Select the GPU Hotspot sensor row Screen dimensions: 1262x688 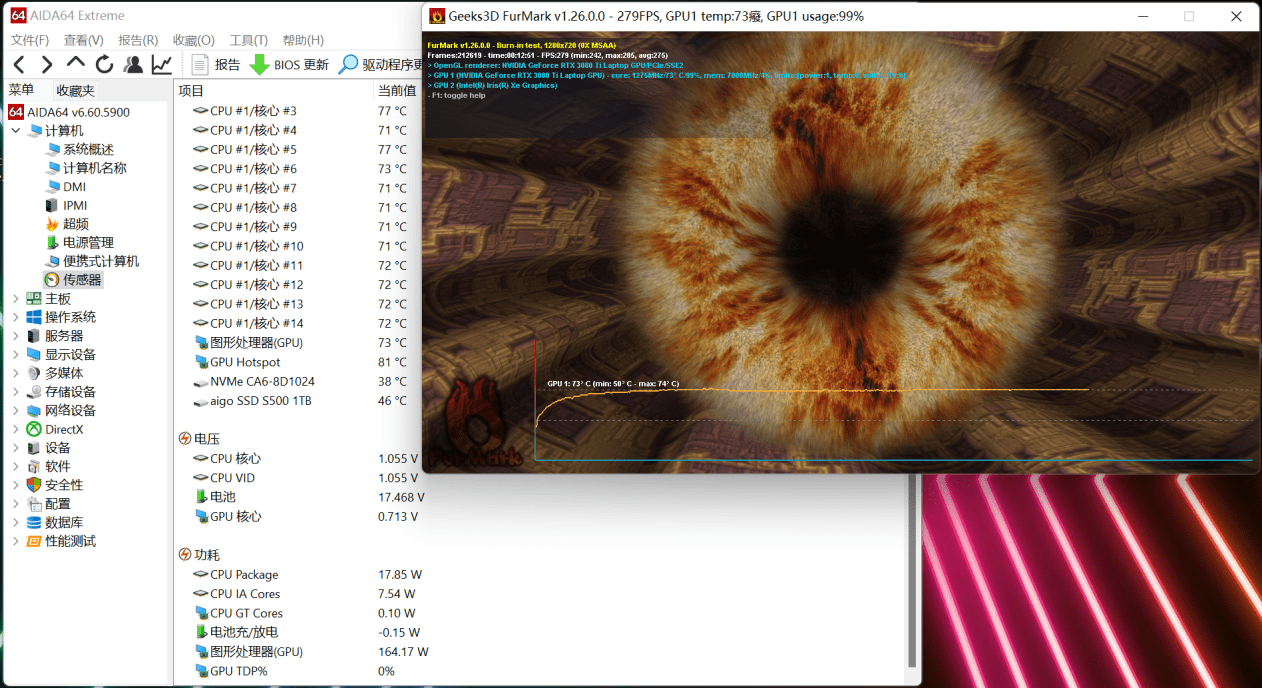pos(246,361)
